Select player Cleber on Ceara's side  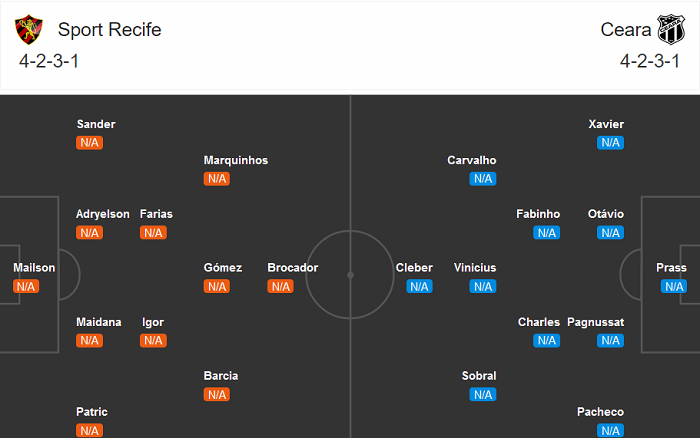414,268
